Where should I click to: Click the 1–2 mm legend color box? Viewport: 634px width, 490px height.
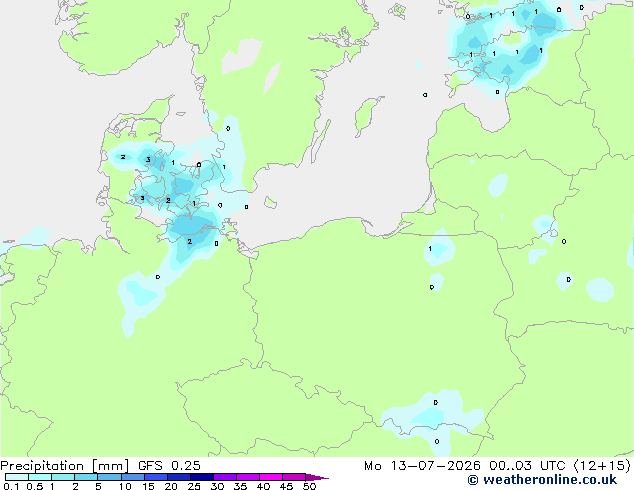click(x=63, y=477)
